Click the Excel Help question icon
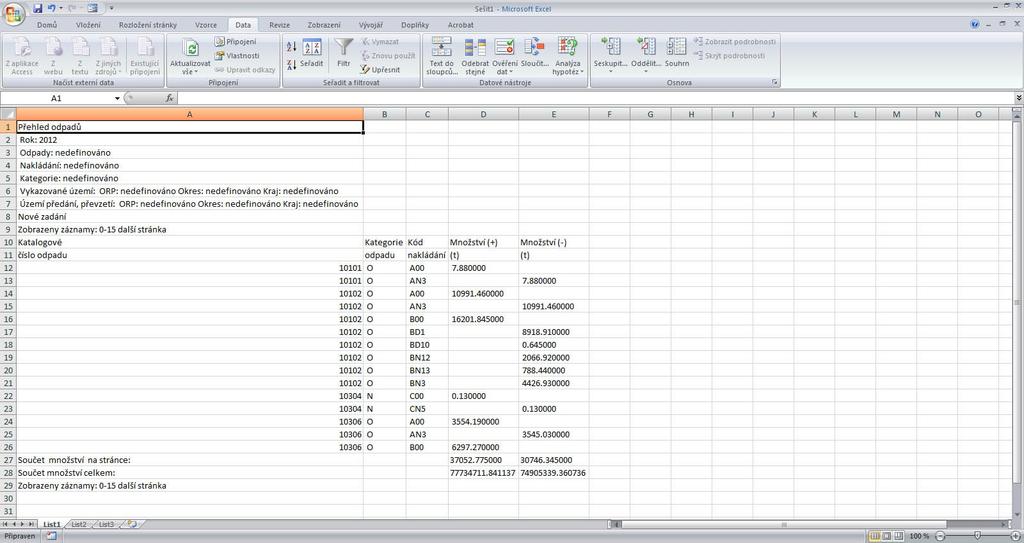The height and width of the screenshot is (543, 1024). click(975, 24)
